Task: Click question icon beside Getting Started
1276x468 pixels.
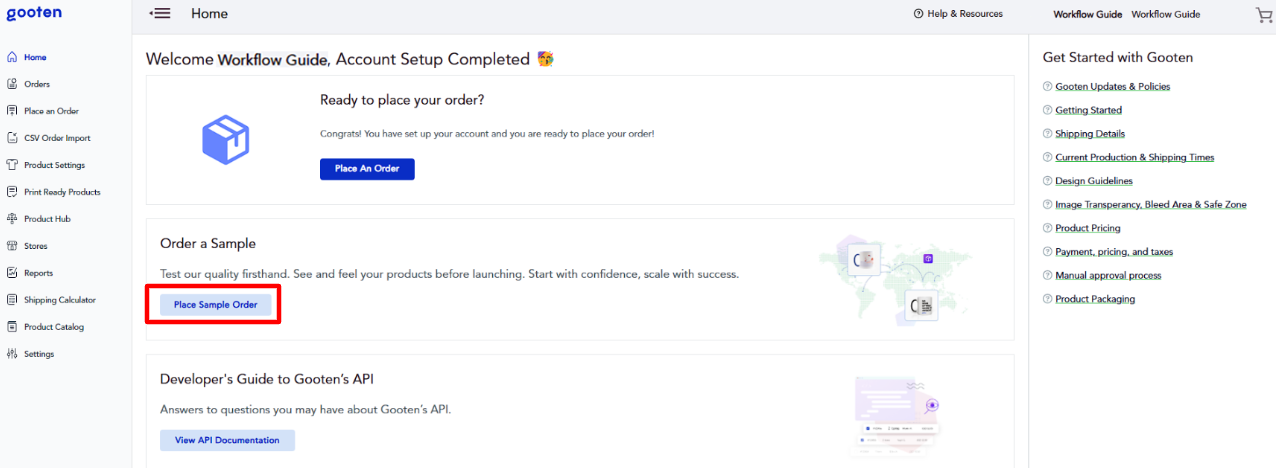Action: (1047, 110)
